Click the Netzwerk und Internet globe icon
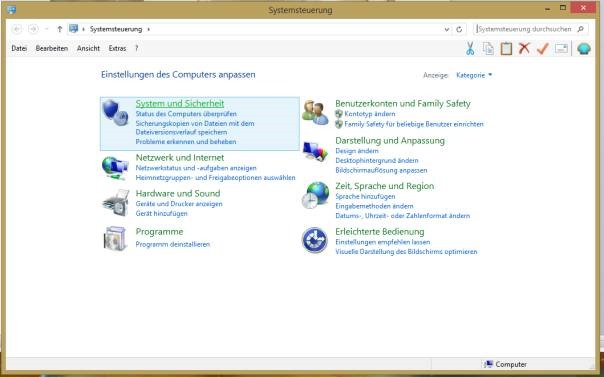 point(115,168)
